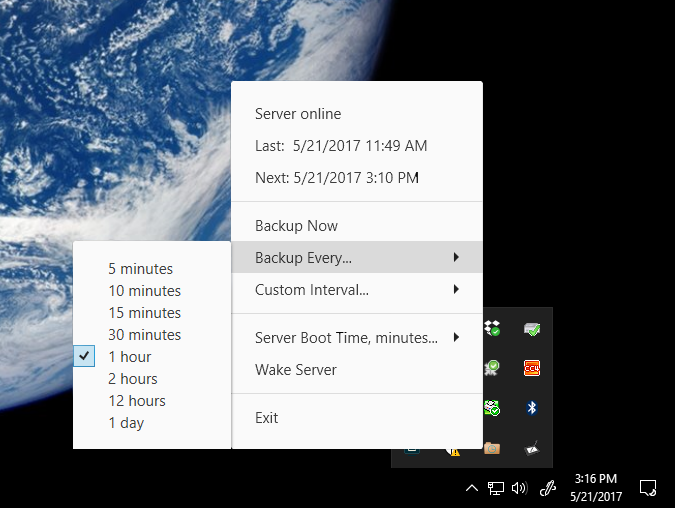Click the red CC4 tray icon
Screen dimensions: 675x508
click(x=532, y=369)
